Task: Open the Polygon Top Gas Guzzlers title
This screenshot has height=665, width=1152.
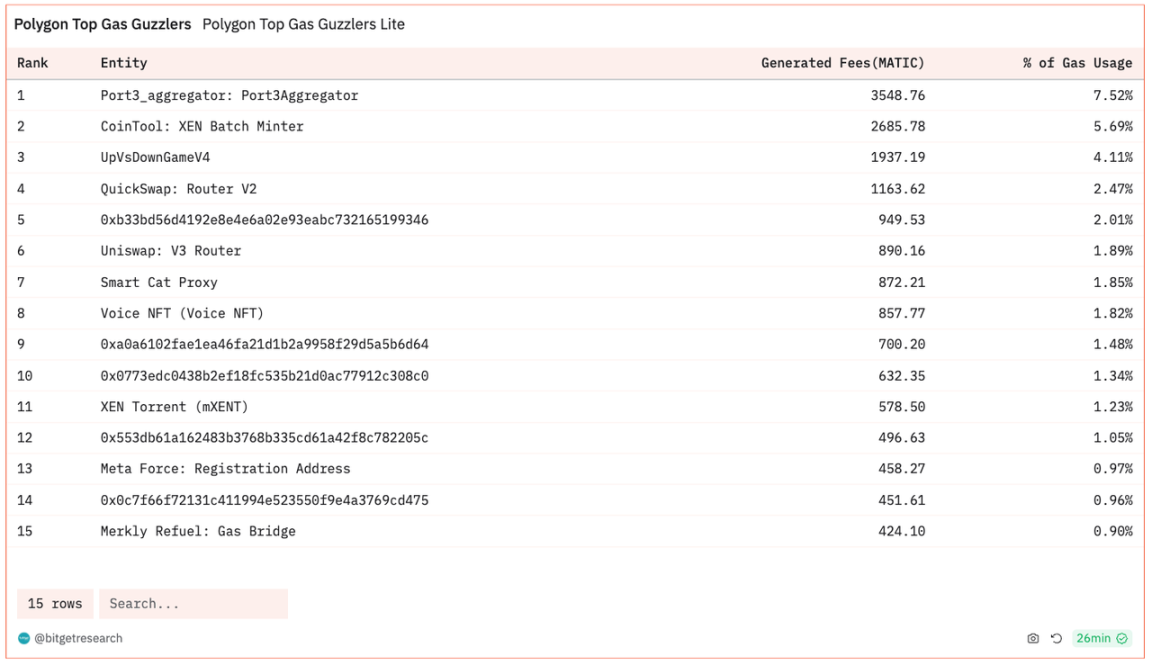Action: [x=102, y=24]
